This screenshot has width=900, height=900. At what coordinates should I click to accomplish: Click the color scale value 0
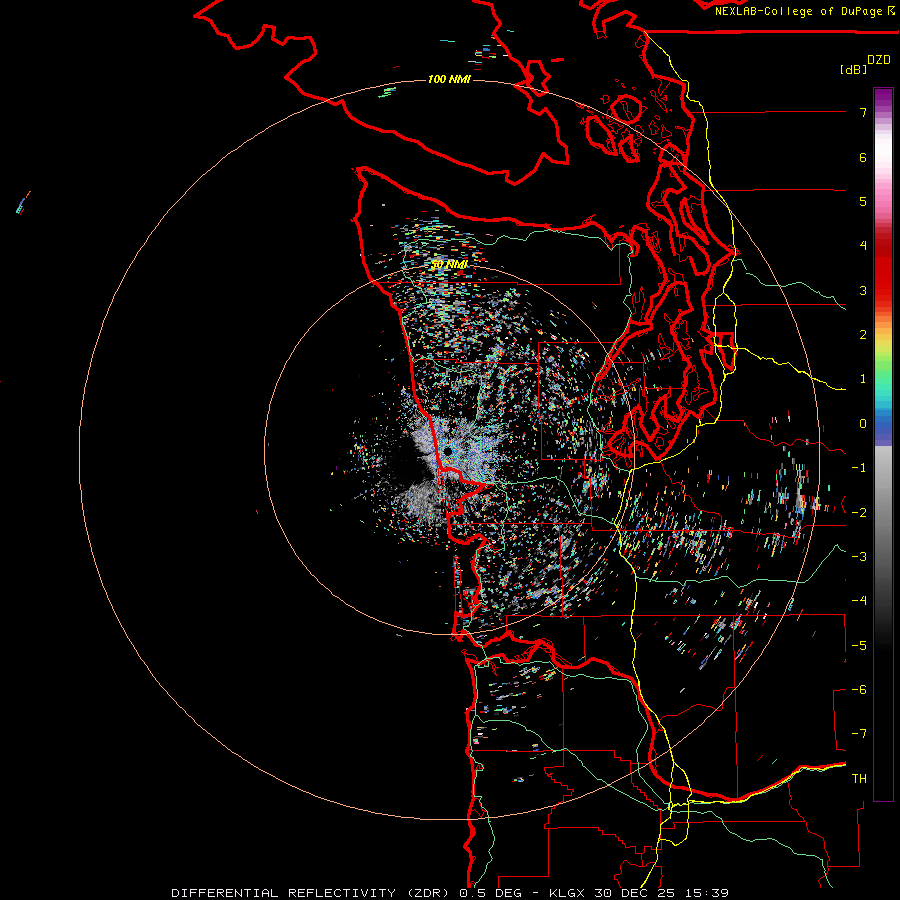[863, 424]
